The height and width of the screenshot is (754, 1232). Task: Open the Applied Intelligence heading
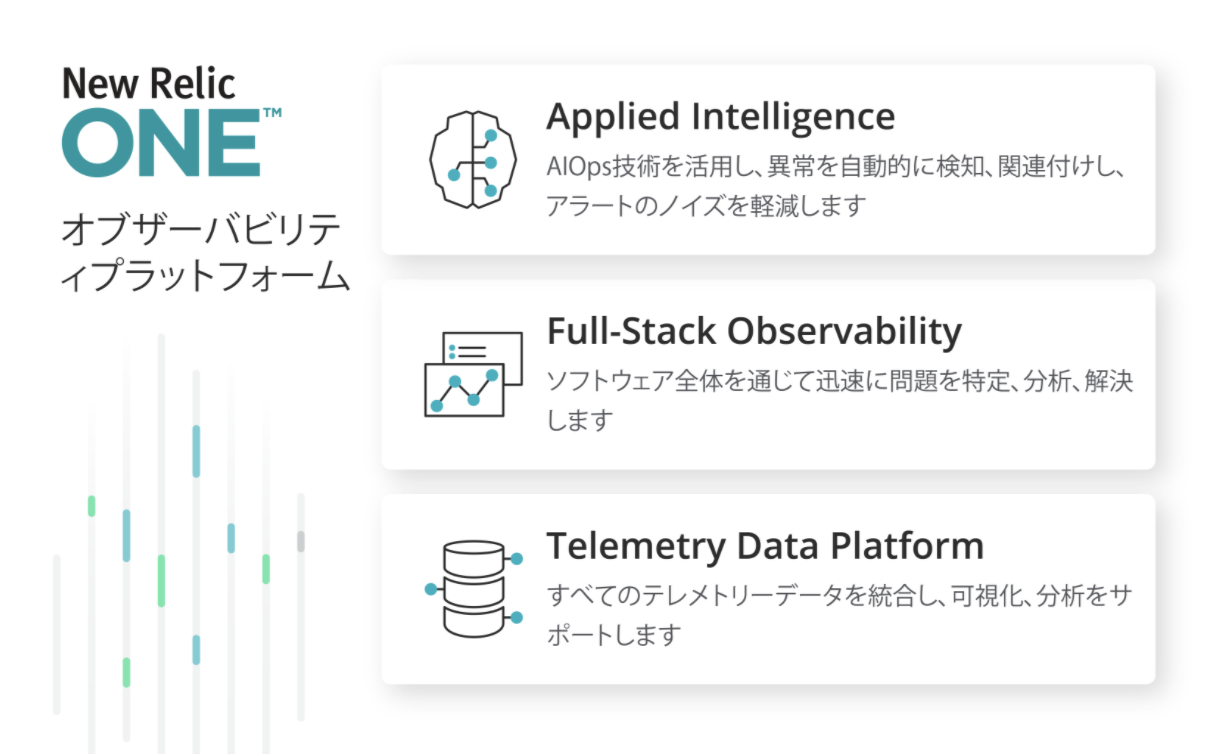pos(720,116)
